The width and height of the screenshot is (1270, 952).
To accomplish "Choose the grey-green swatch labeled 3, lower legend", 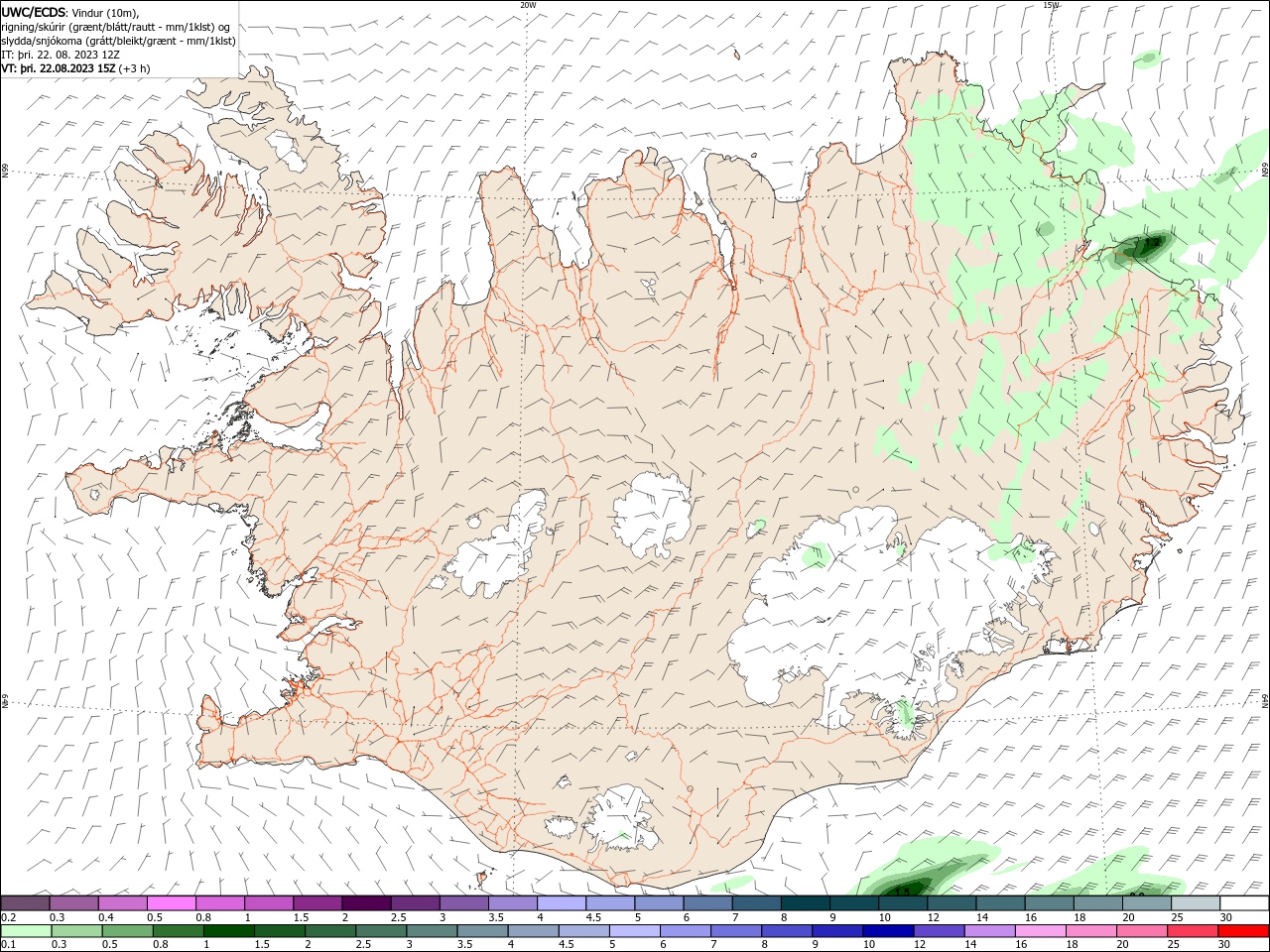I will (431, 931).
